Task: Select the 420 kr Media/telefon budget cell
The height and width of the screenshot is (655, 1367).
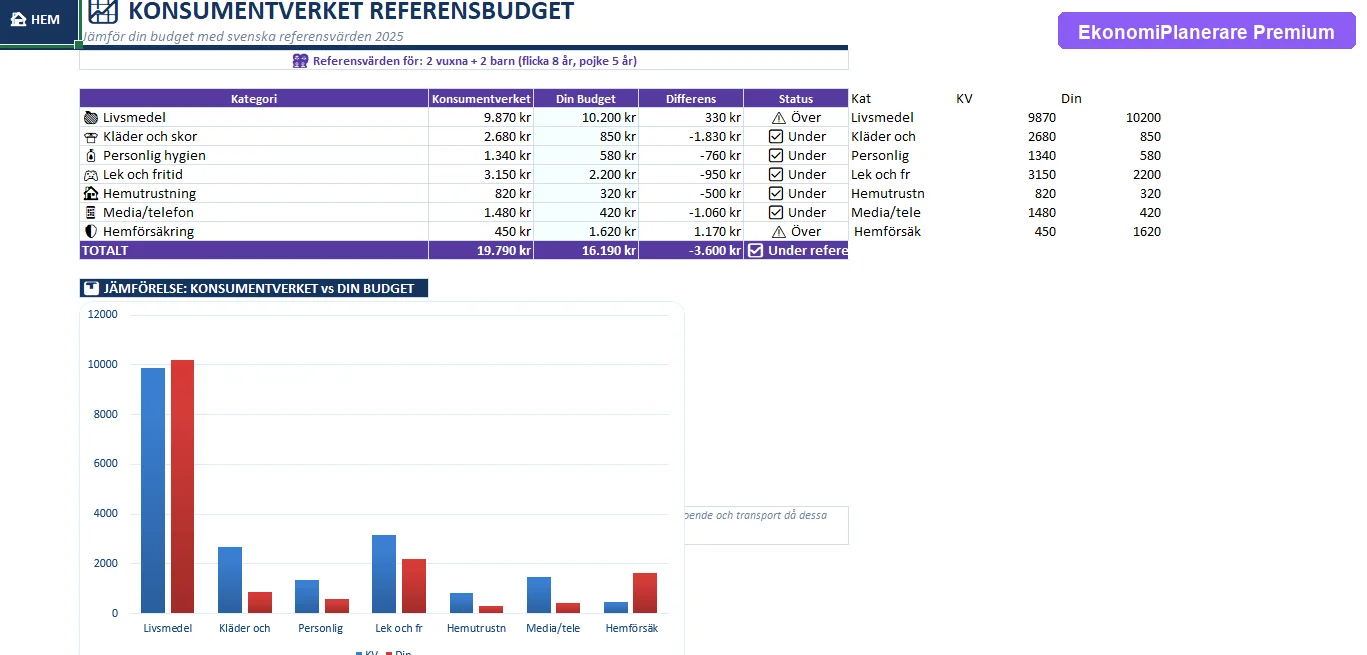Action: pyautogui.click(x=586, y=213)
